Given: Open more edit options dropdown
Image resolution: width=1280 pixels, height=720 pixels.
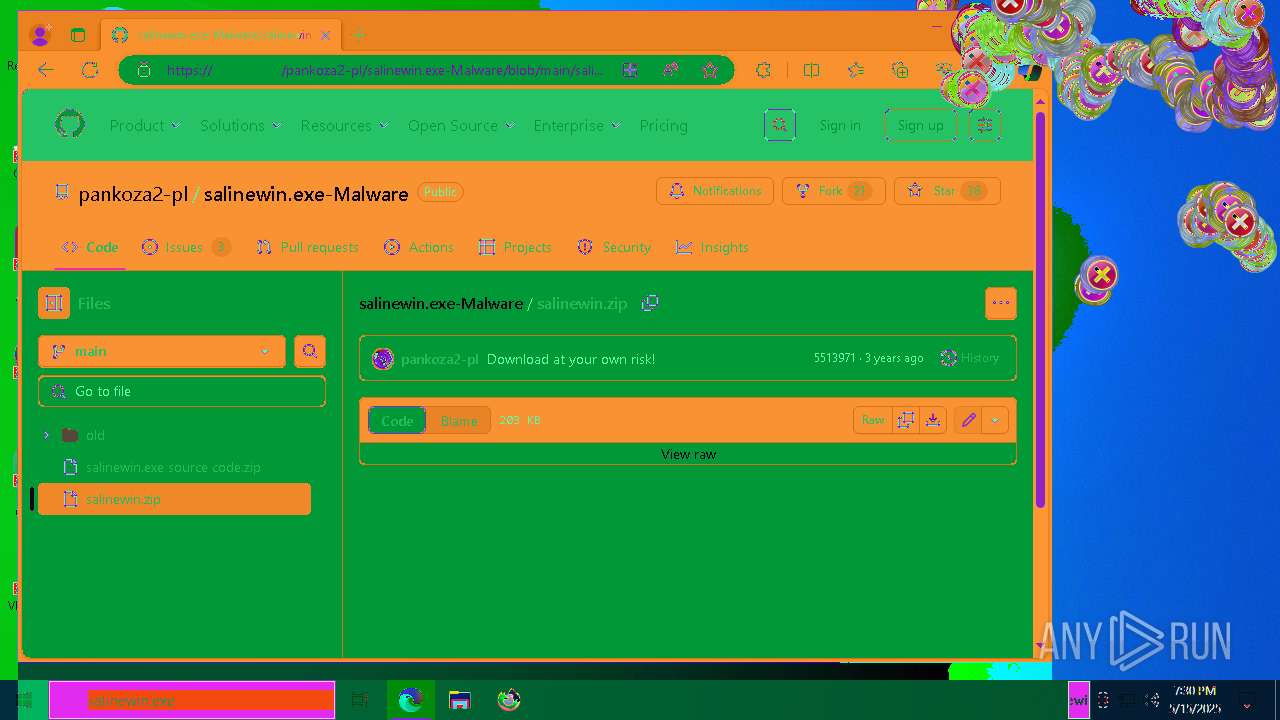Looking at the screenshot, I should coord(995,420).
